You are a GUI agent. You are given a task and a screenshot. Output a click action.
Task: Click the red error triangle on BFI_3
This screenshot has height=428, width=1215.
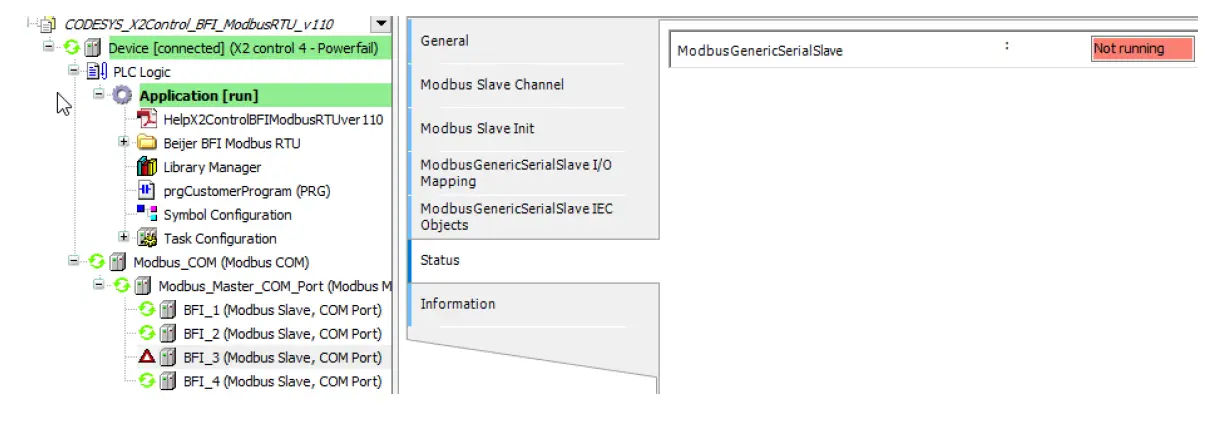pyautogui.click(x=147, y=357)
